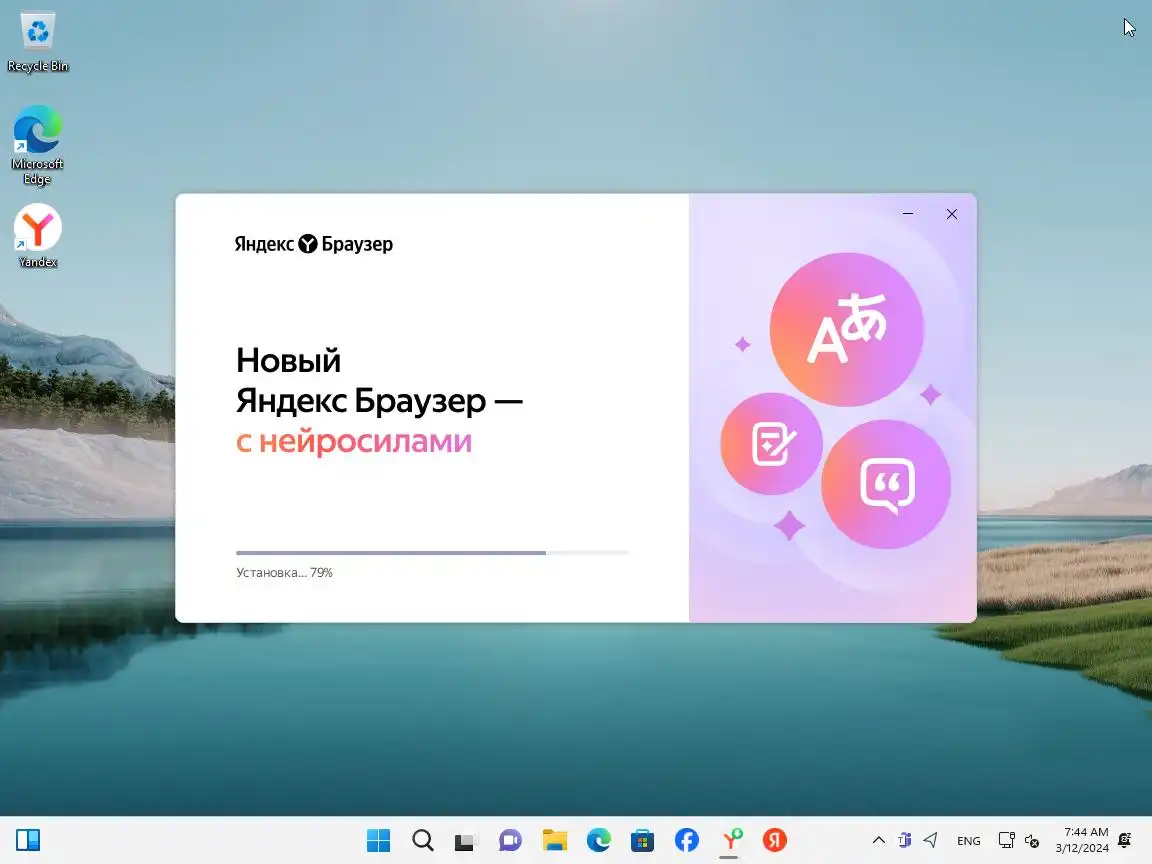This screenshot has height=864, width=1152.
Task: Open the Recycle Bin desktop icon
Action: 37,43
